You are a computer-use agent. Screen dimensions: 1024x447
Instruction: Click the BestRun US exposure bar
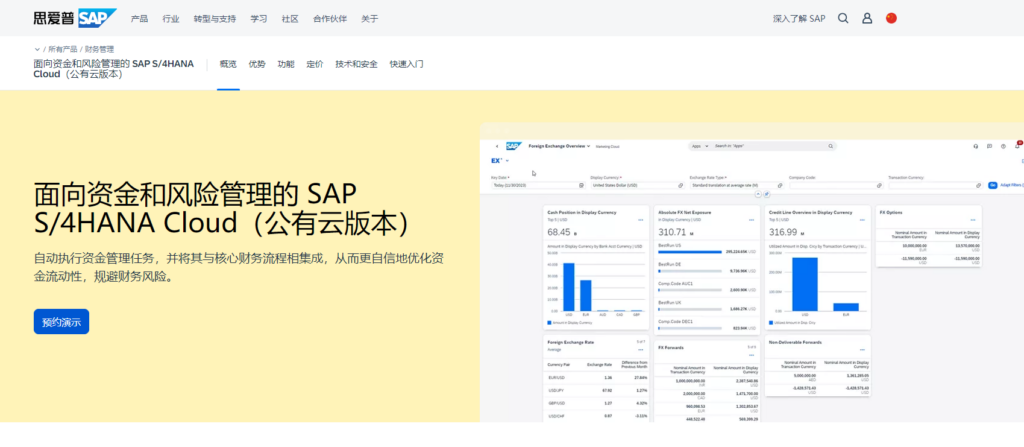690,252
